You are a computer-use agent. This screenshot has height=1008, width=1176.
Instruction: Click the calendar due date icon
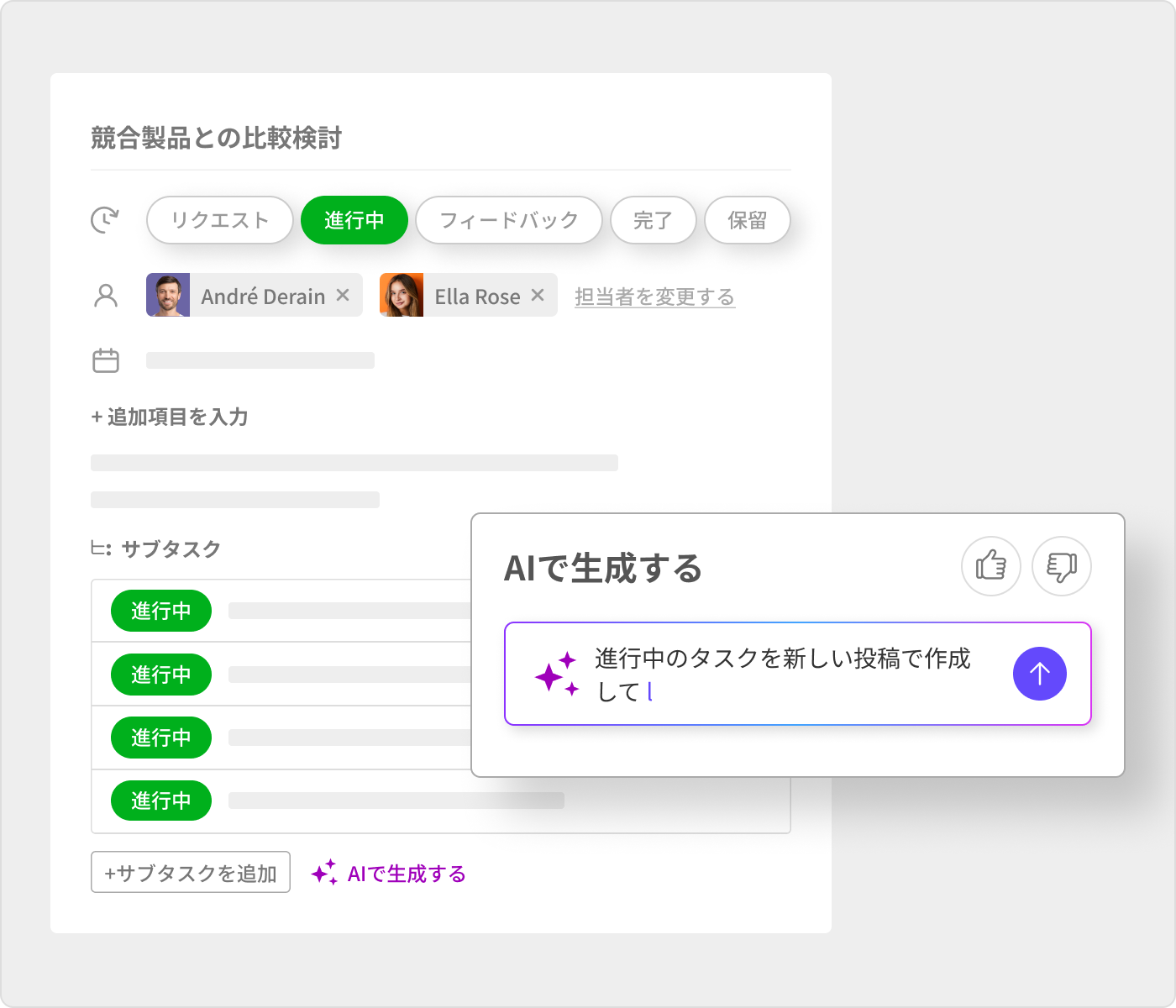(x=106, y=360)
